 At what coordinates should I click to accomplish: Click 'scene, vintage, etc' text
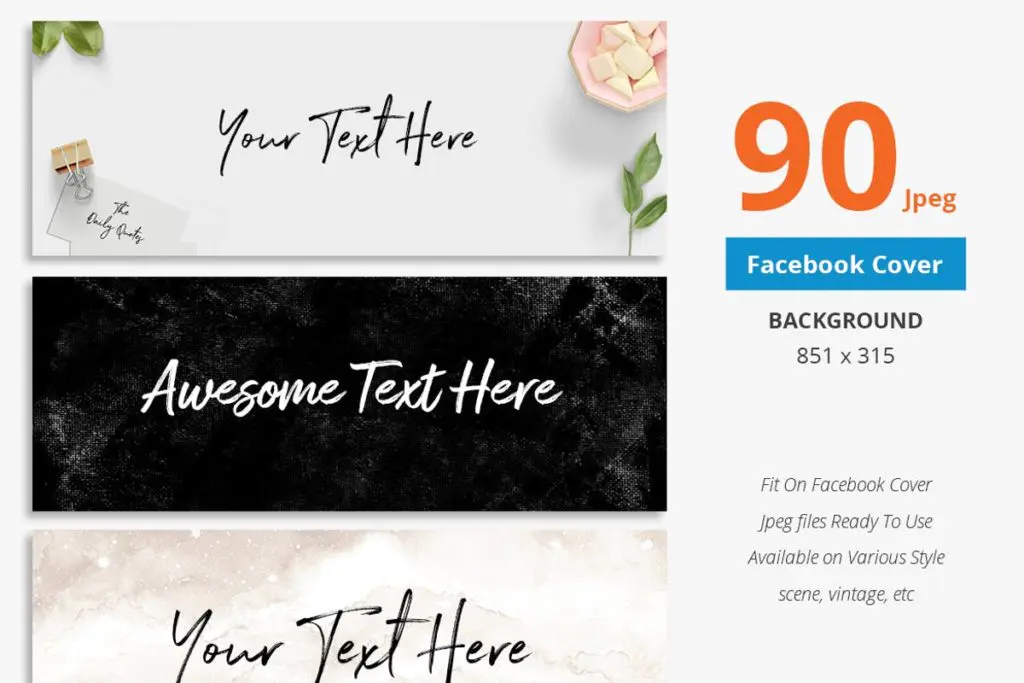click(x=846, y=594)
